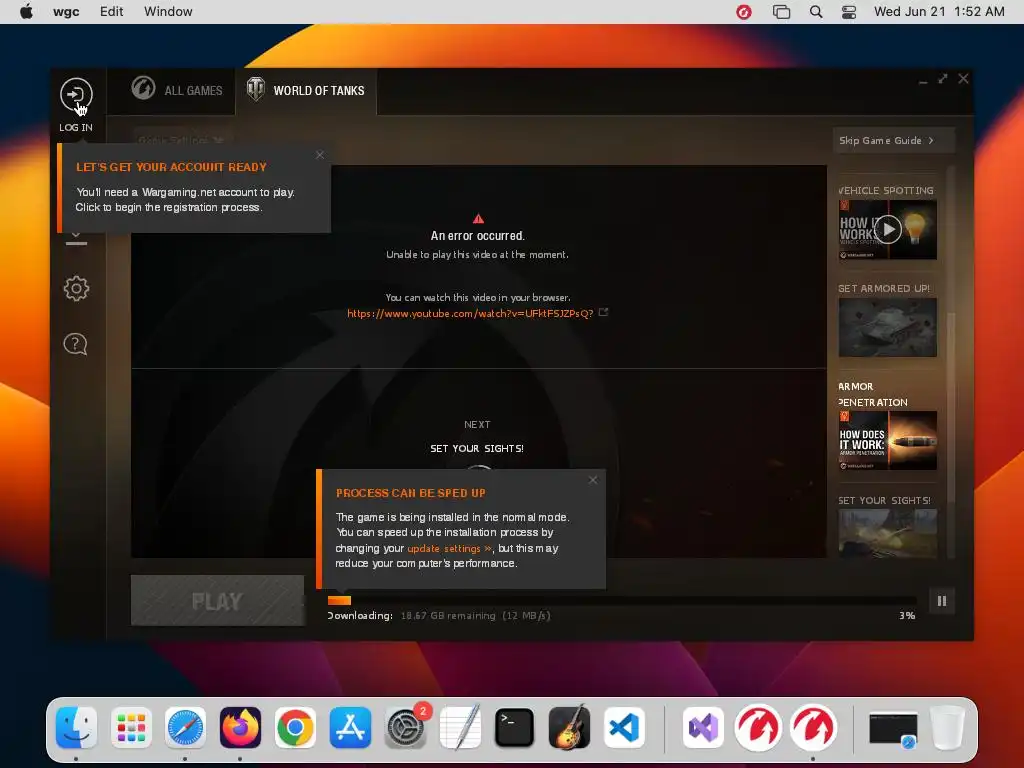
Task: Click Skip Game Guide button
Action: click(x=893, y=140)
